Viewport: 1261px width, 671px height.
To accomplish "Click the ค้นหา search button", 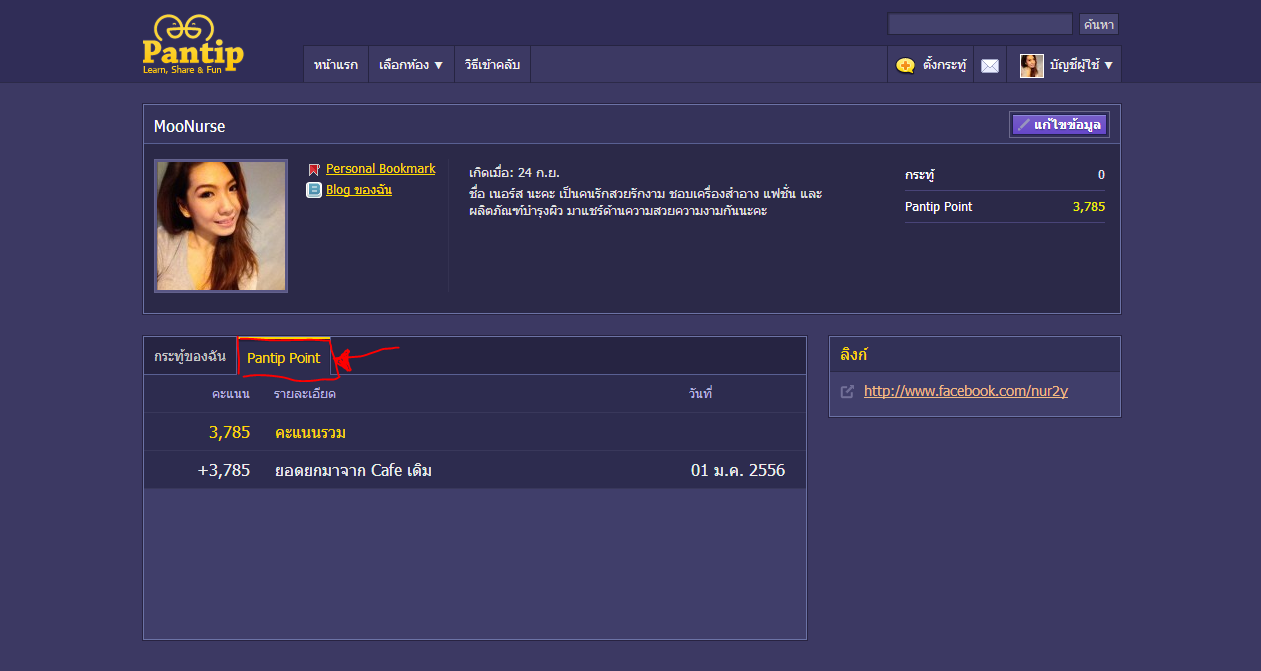I will tap(1098, 24).
